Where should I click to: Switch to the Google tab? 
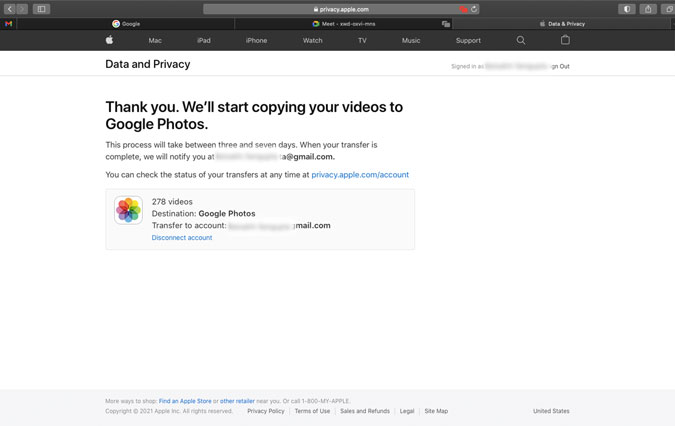[126, 24]
